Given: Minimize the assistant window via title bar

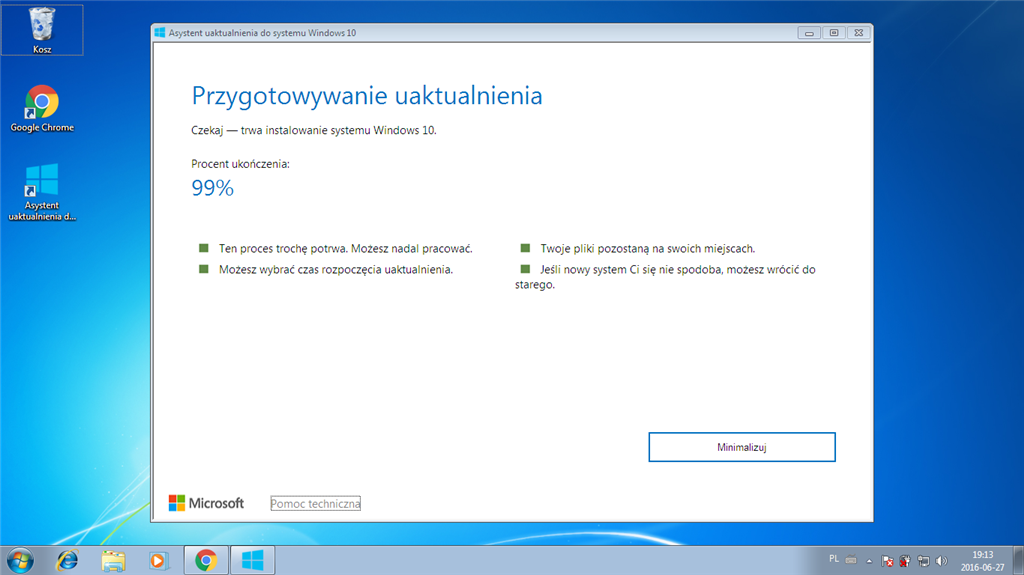Looking at the screenshot, I should pyautogui.click(x=809, y=33).
